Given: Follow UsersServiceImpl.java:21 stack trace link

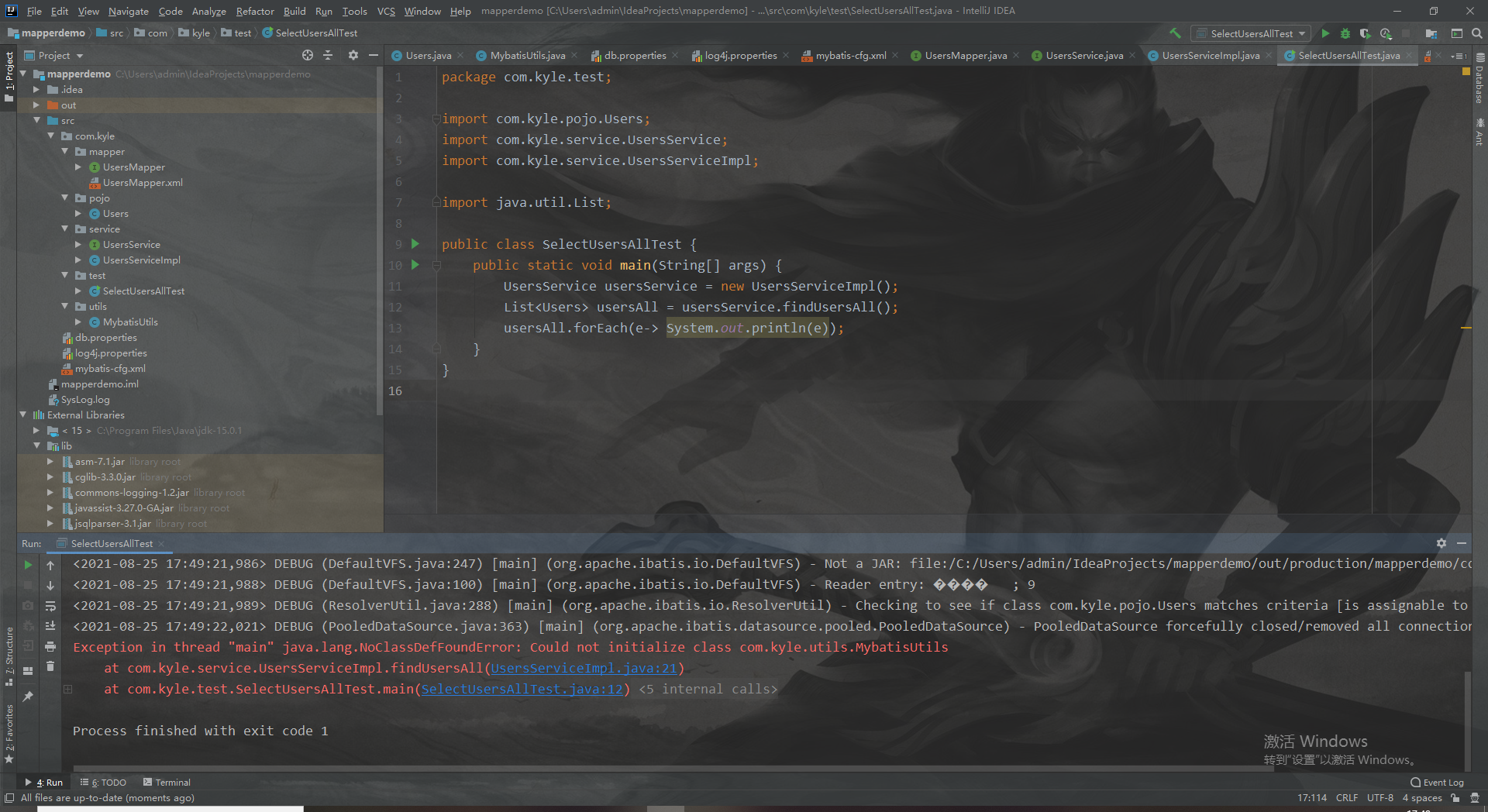Looking at the screenshot, I should [584, 668].
